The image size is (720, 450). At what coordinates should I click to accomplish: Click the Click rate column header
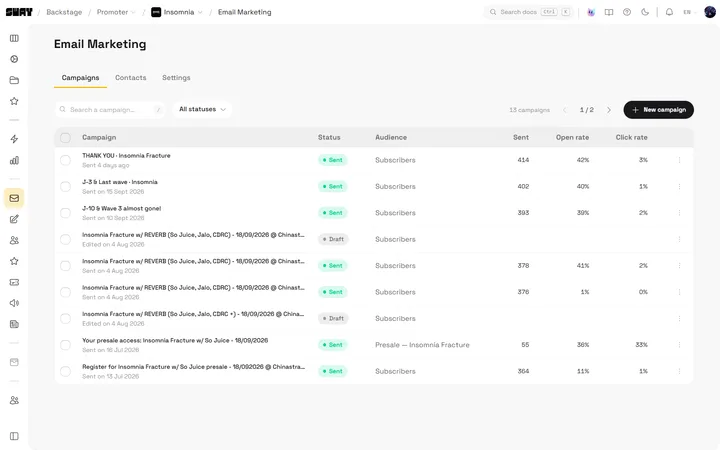pos(631,137)
